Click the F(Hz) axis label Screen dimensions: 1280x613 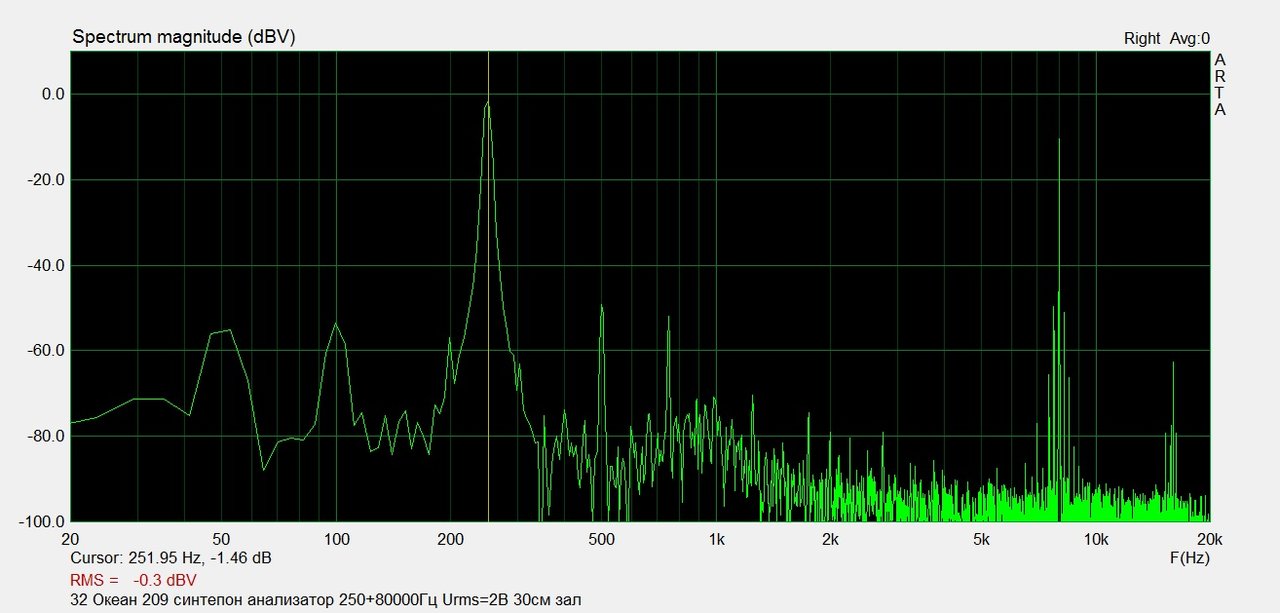[x=1189, y=557]
